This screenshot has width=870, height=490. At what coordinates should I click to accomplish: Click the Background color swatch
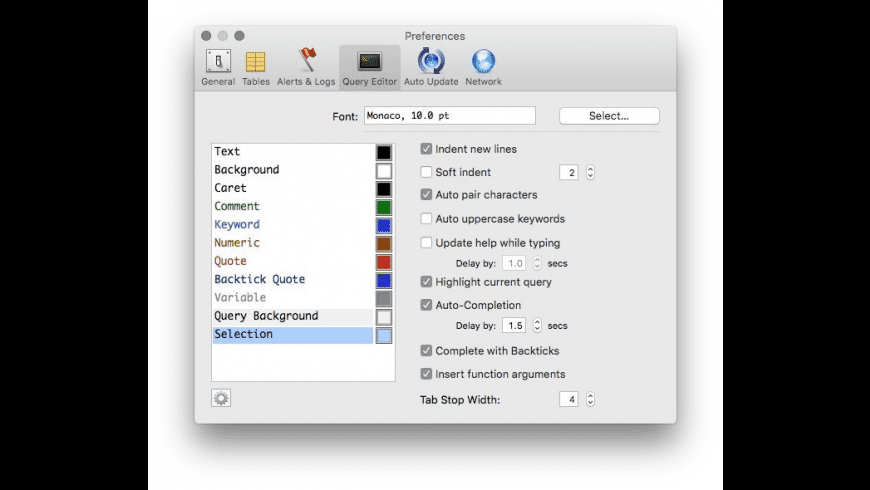click(383, 170)
